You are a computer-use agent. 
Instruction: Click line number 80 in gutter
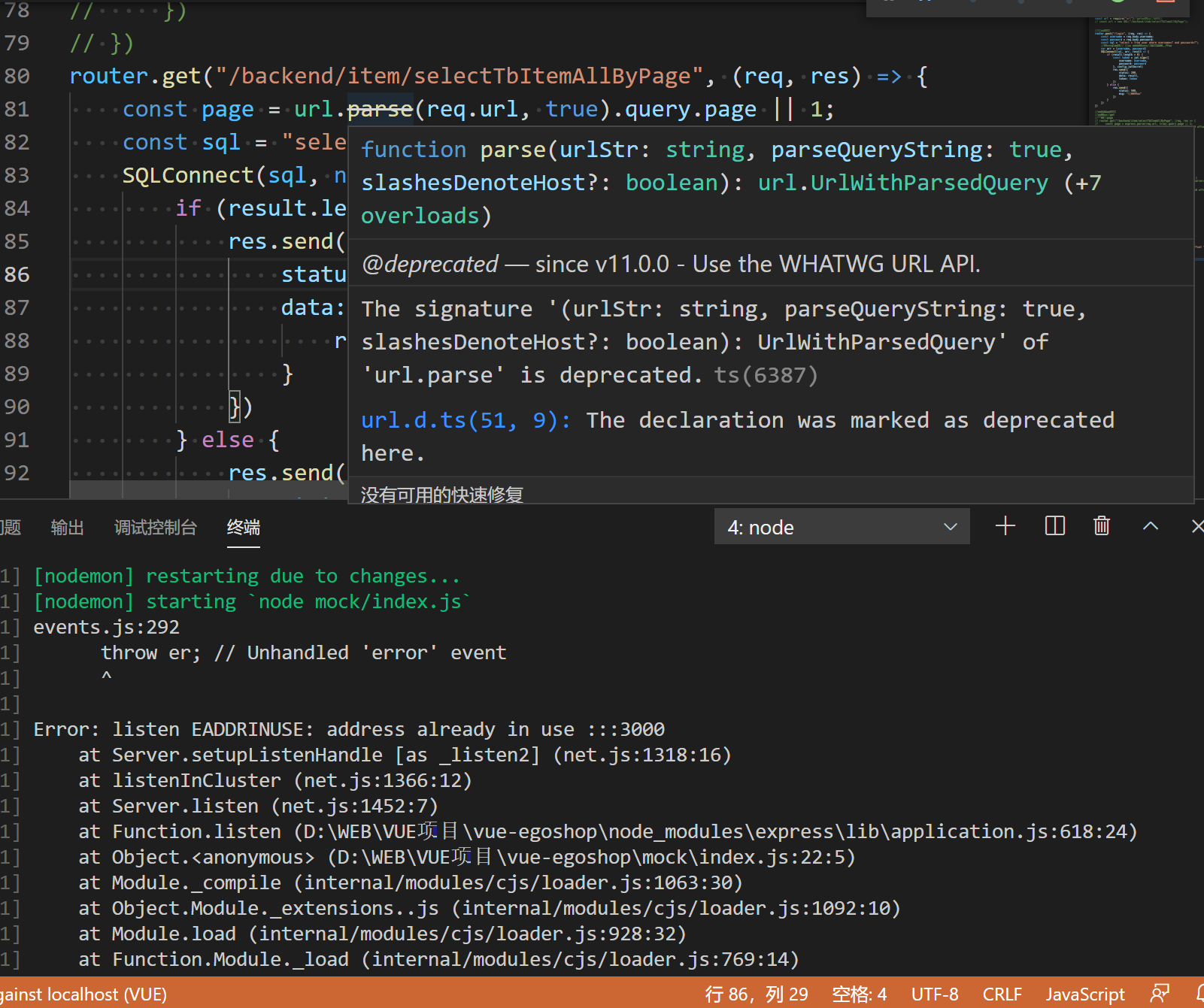click(x=17, y=76)
